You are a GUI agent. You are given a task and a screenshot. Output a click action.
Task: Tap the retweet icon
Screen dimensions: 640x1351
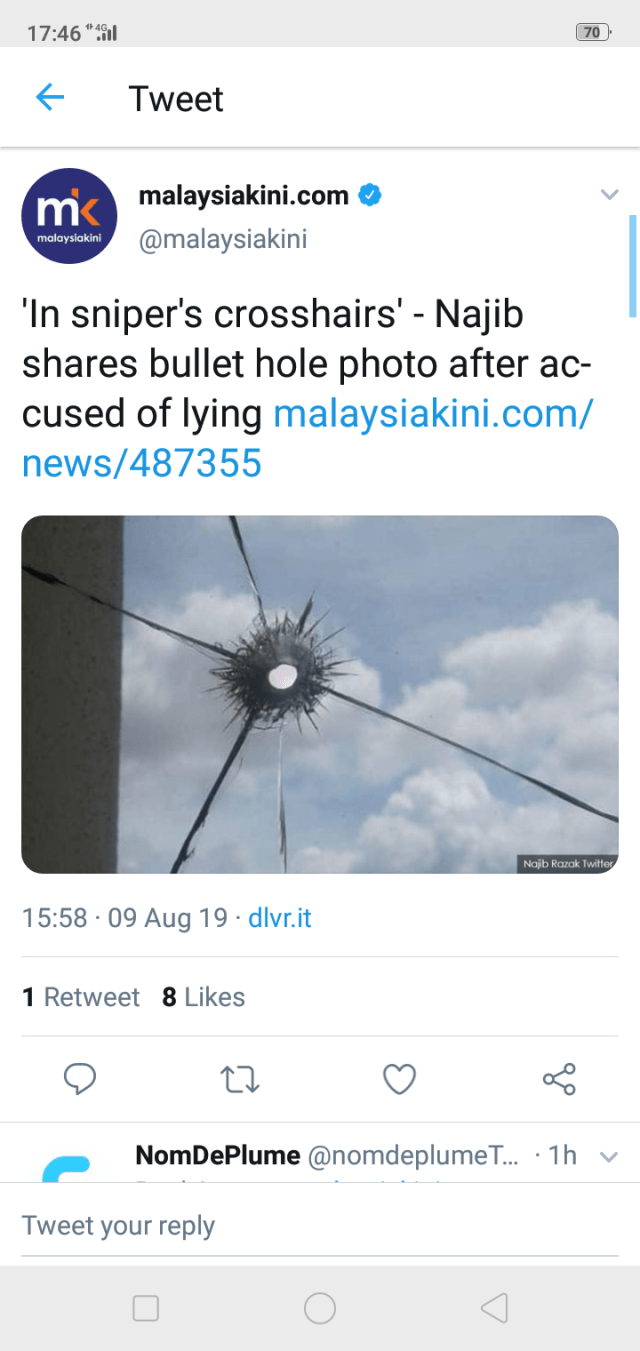(240, 1079)
